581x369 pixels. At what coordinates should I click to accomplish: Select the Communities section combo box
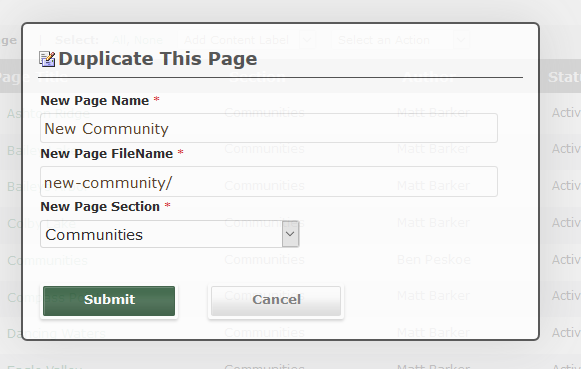170,234
